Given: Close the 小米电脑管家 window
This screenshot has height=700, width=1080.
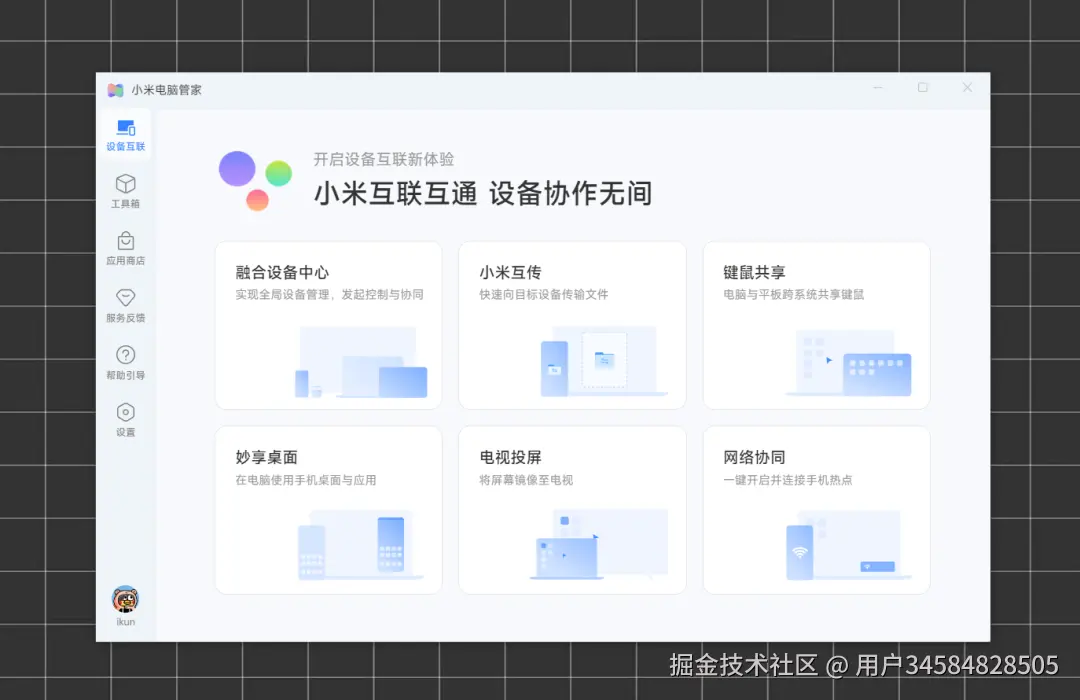Looking at the screenshot, I should tap(967, 88).
